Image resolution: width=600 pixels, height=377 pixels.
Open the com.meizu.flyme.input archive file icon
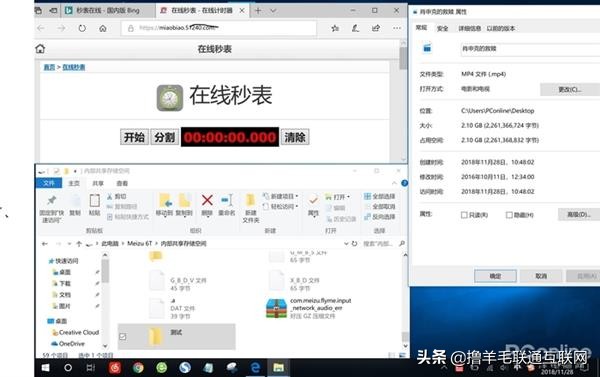click(276, 309)
